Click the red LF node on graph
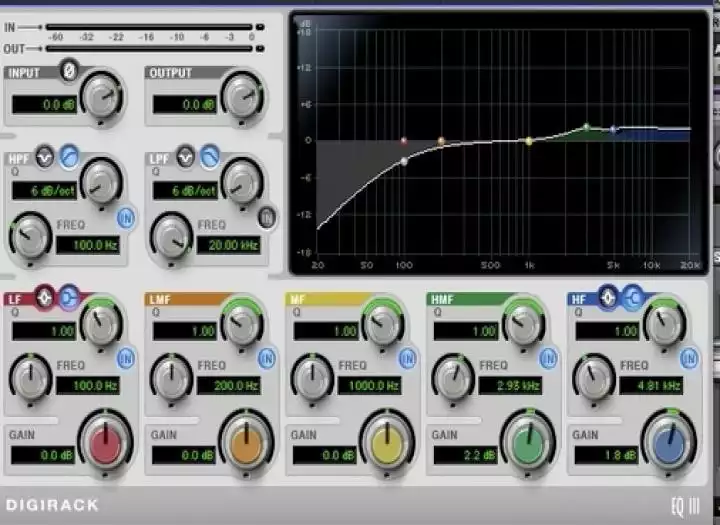720x525 pixels. click(404, 141)
